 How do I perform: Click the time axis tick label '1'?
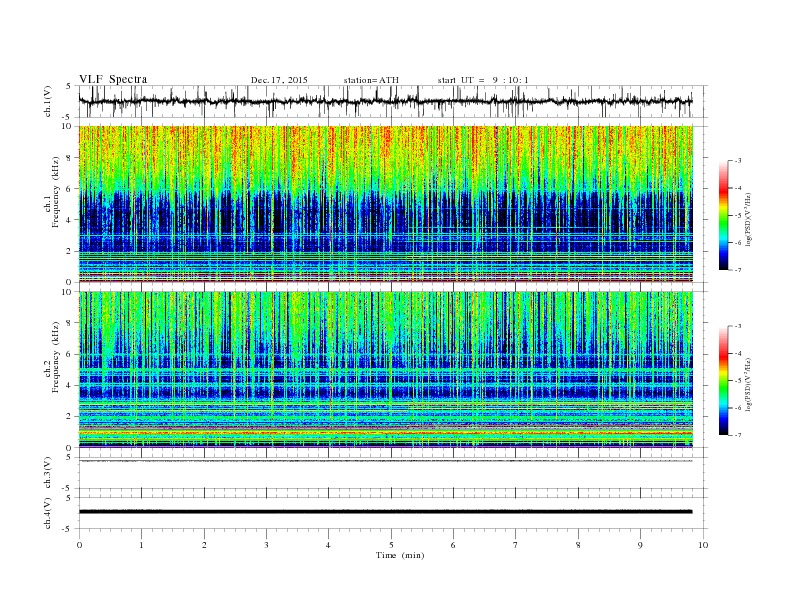(141, 545)
